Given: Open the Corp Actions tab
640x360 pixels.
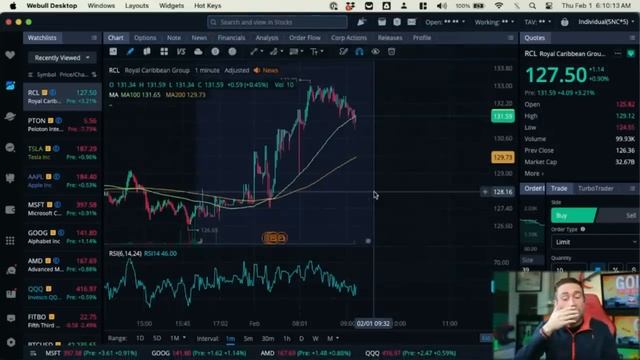Looking at the screenshot, I should (349, 38).
